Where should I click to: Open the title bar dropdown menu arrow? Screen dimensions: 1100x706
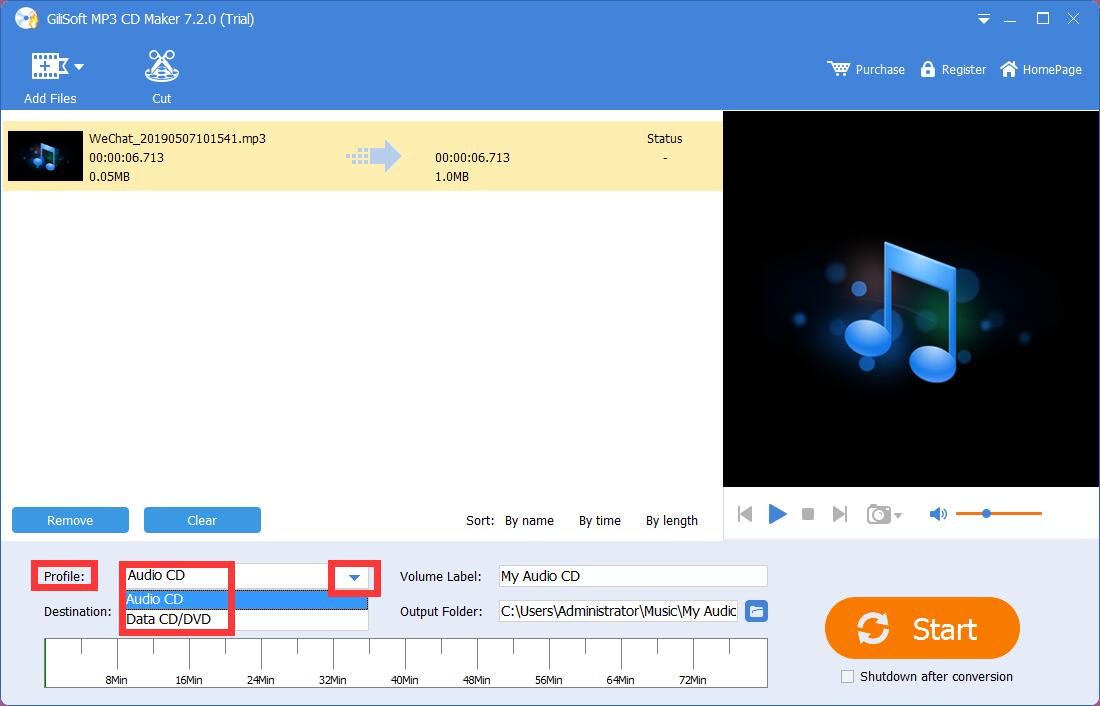[984, 19]
